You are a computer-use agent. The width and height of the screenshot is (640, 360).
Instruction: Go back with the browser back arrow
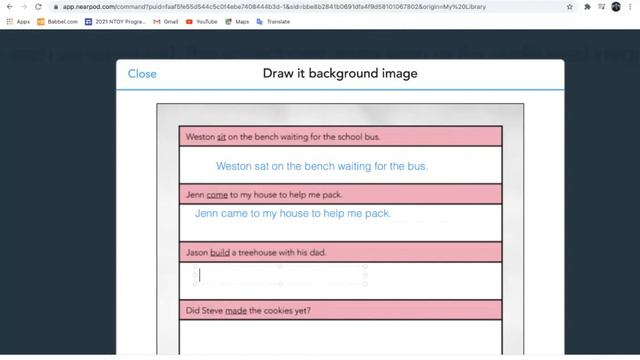tap(9, 7)
